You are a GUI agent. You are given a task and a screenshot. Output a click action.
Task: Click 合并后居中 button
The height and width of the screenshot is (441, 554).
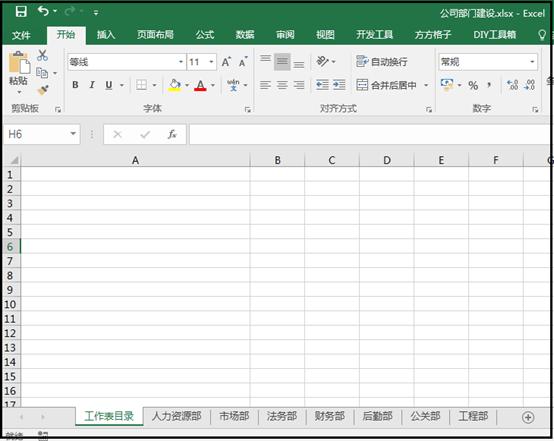387,85
